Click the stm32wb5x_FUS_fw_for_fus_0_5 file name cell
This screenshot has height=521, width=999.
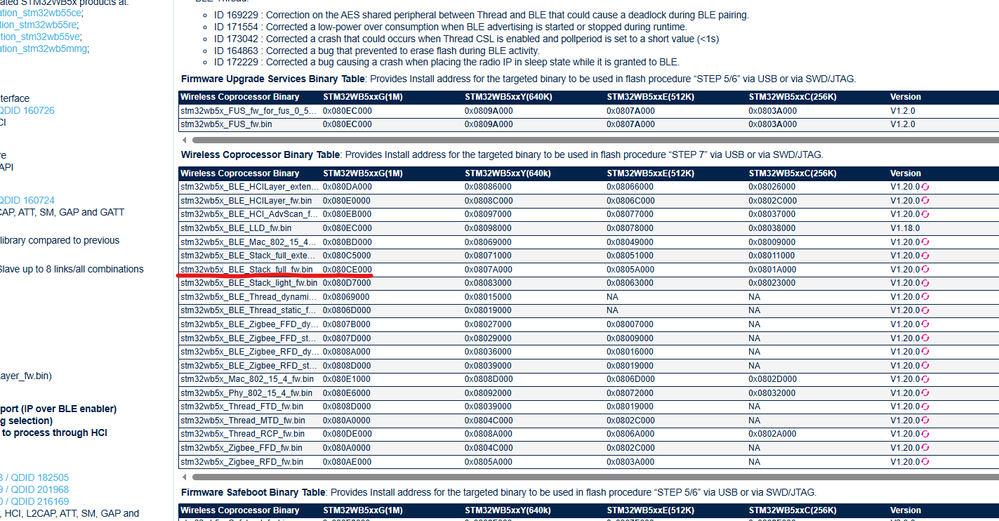tap(248, 111)
